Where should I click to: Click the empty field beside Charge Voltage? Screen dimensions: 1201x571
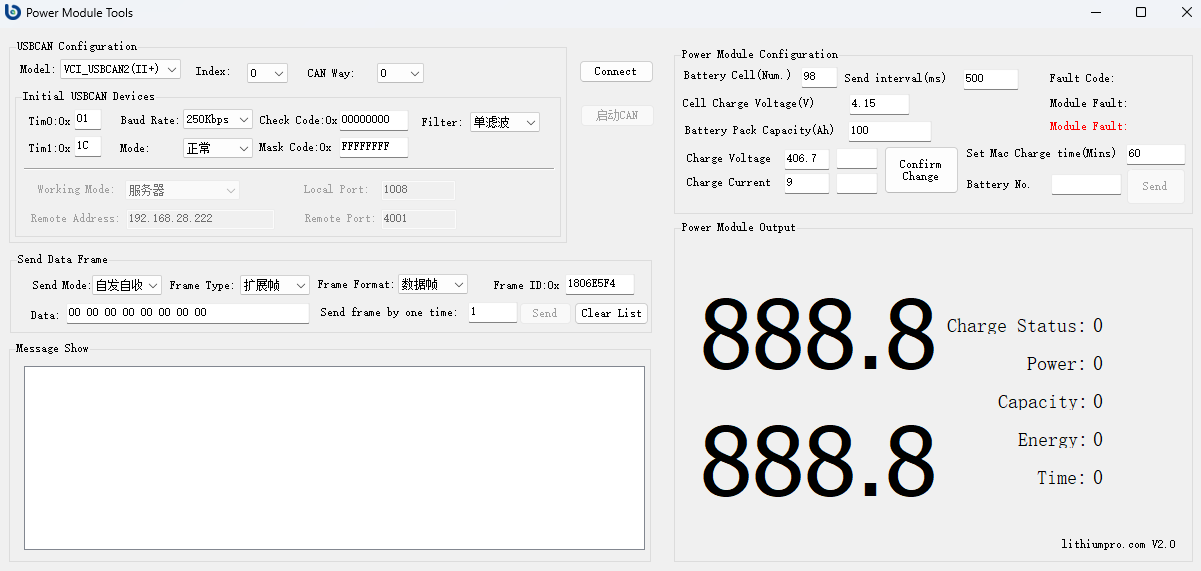point(857,159)
